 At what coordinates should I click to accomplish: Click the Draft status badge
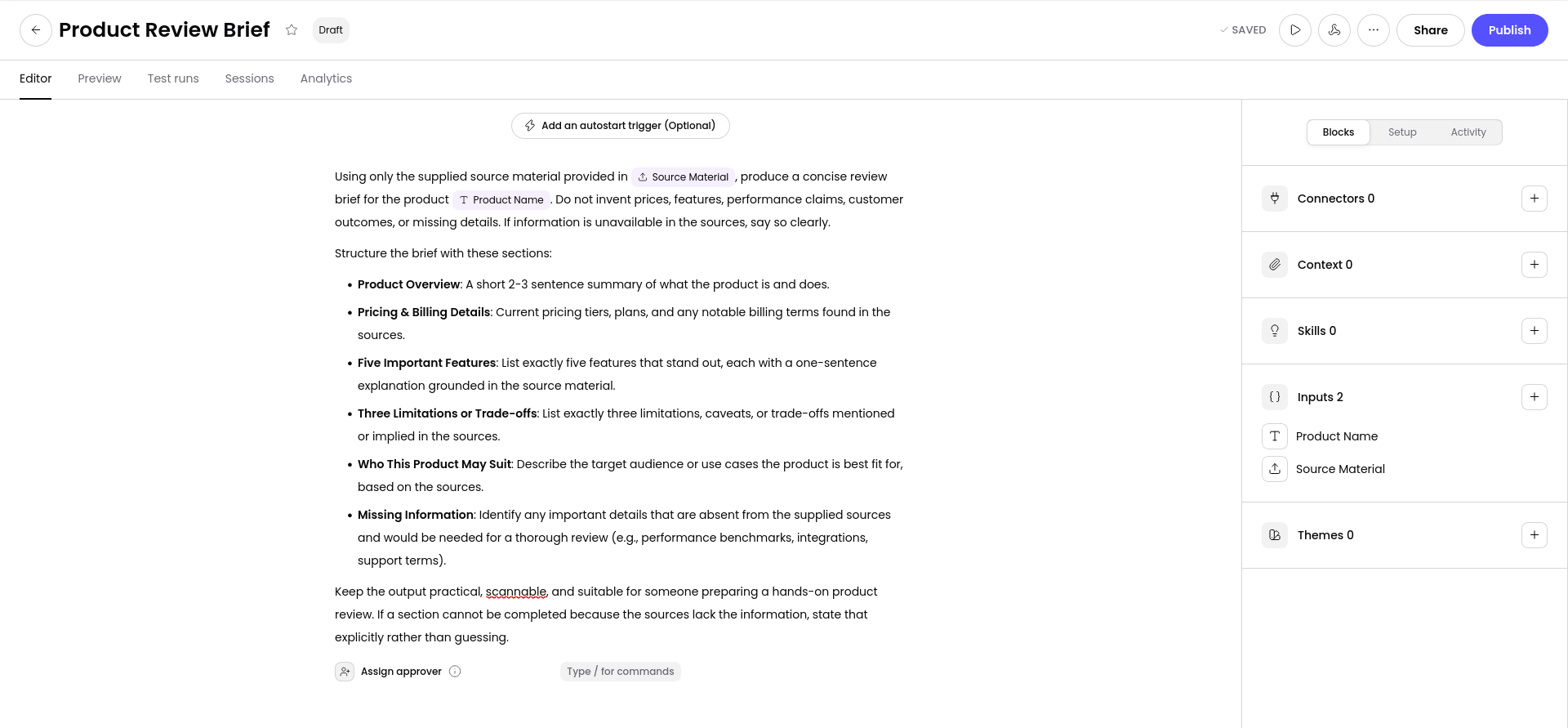click(331, 30)
